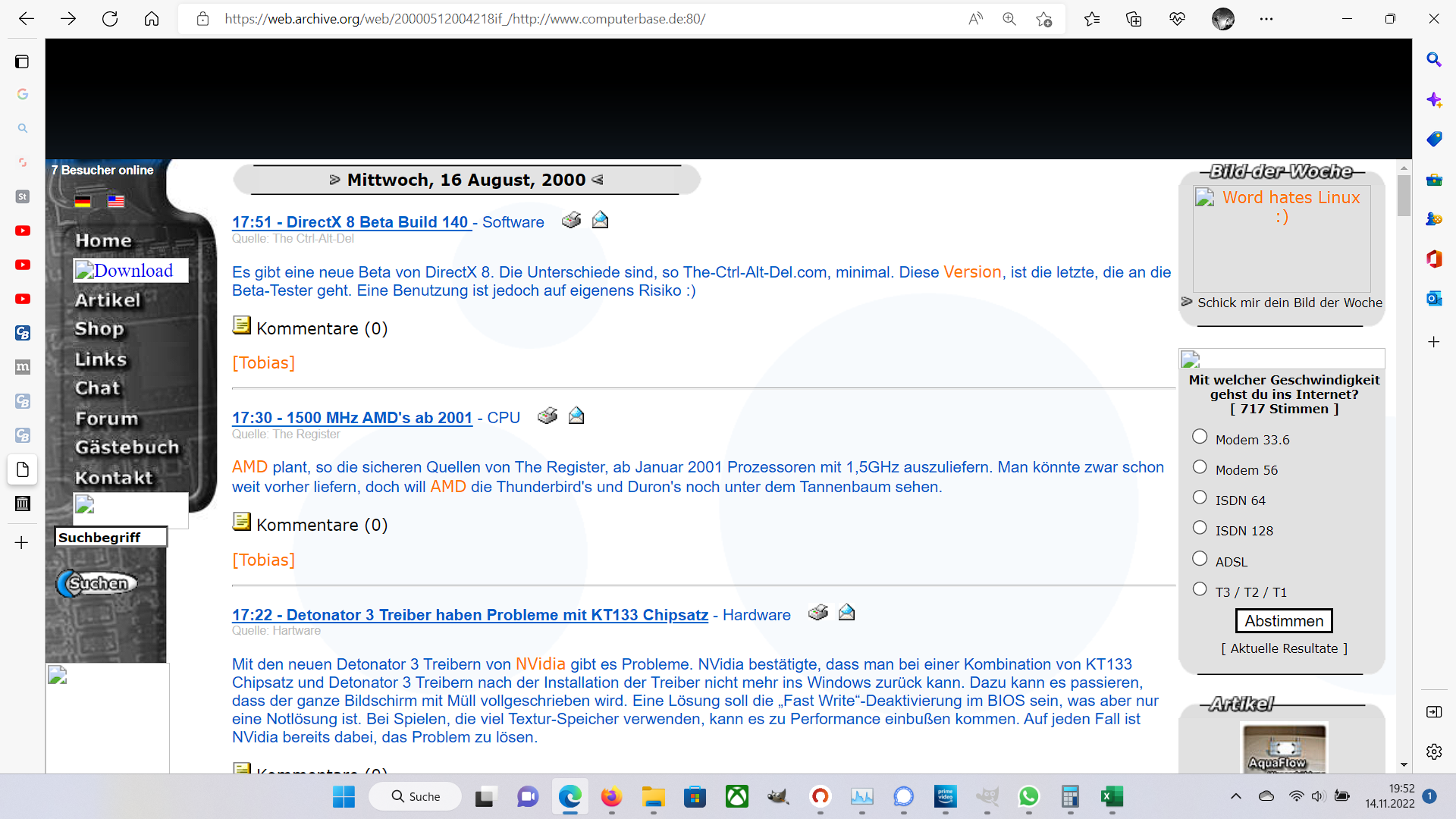Click the email icon next to 1500 MHz AMD article
Image resolution: width=1456 pixels, height=819 pixels.
click(x=576, y=416)
